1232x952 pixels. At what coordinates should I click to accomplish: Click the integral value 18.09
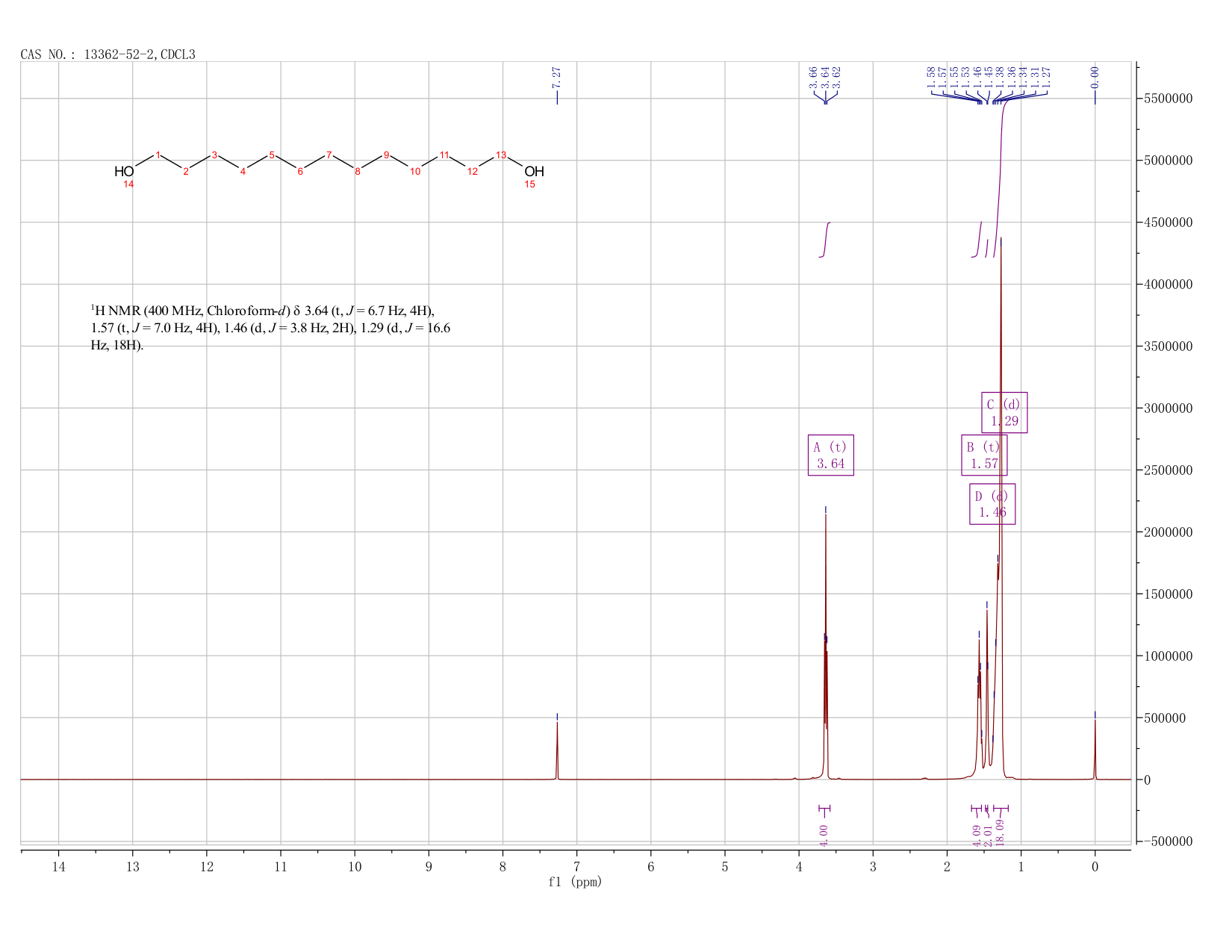point(1001,832)
